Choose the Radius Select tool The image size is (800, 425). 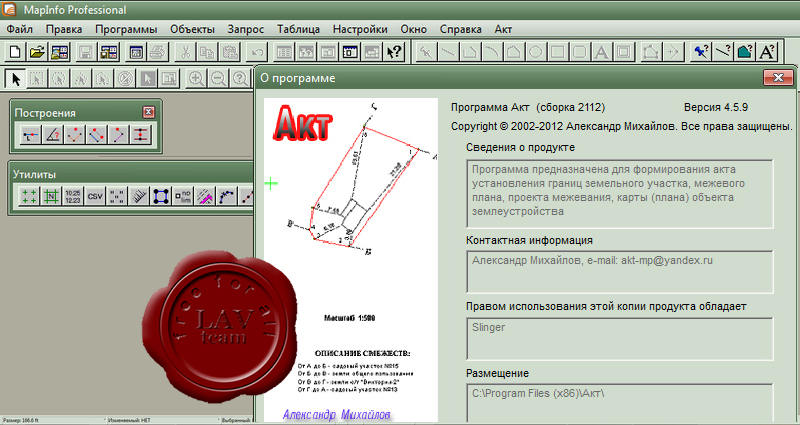pos(59,79)
